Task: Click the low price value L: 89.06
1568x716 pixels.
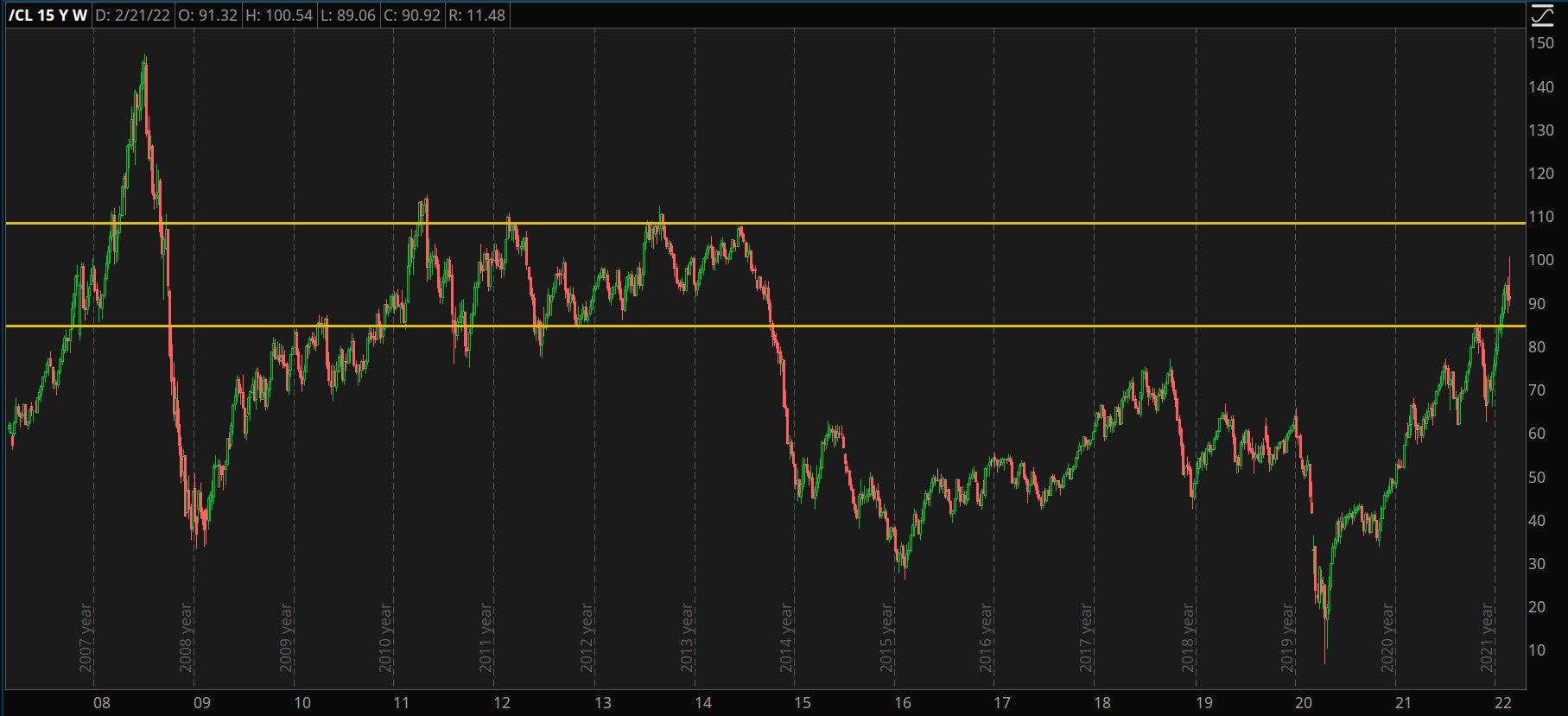Action: point(347,15)
